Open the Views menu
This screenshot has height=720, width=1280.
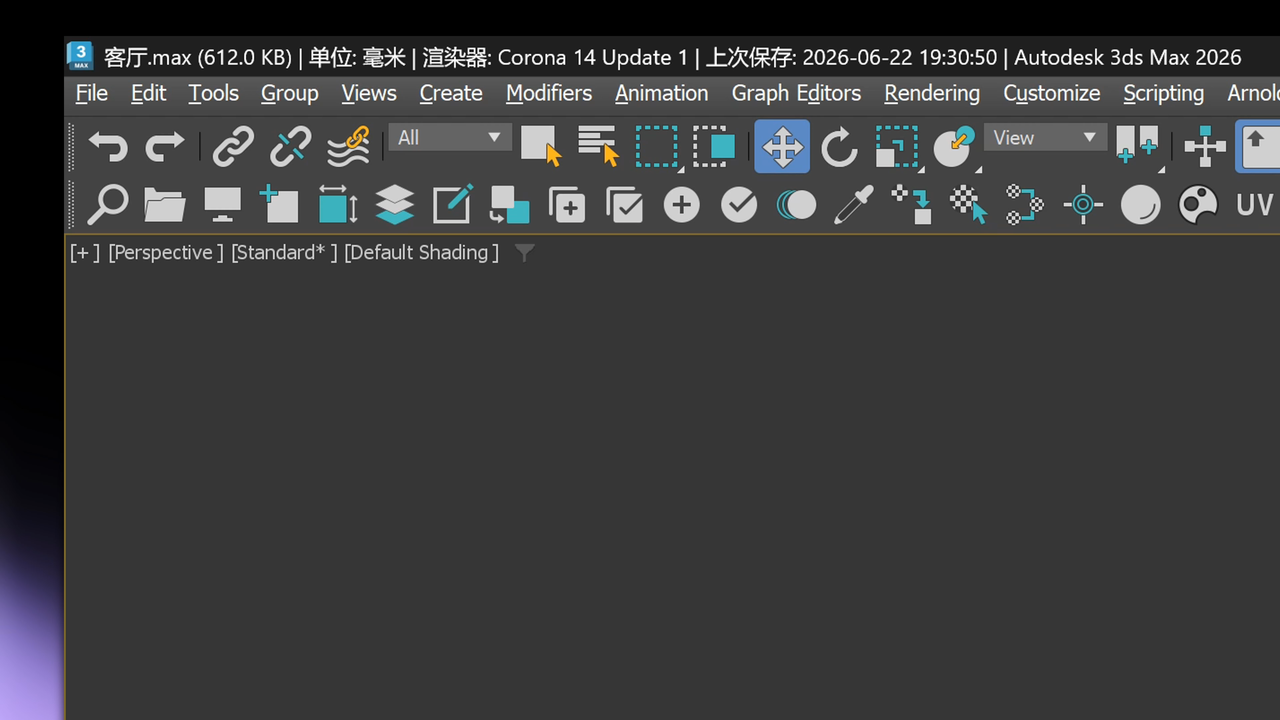click(369, 93)
